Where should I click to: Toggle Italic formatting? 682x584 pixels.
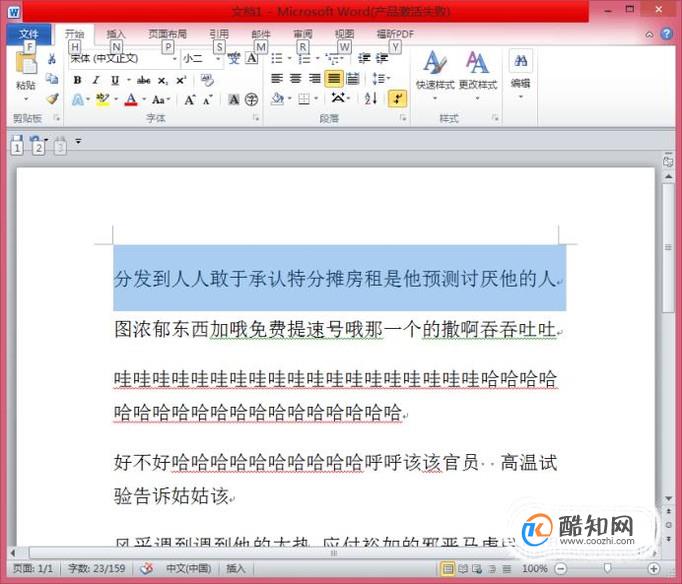coord(96,80)
